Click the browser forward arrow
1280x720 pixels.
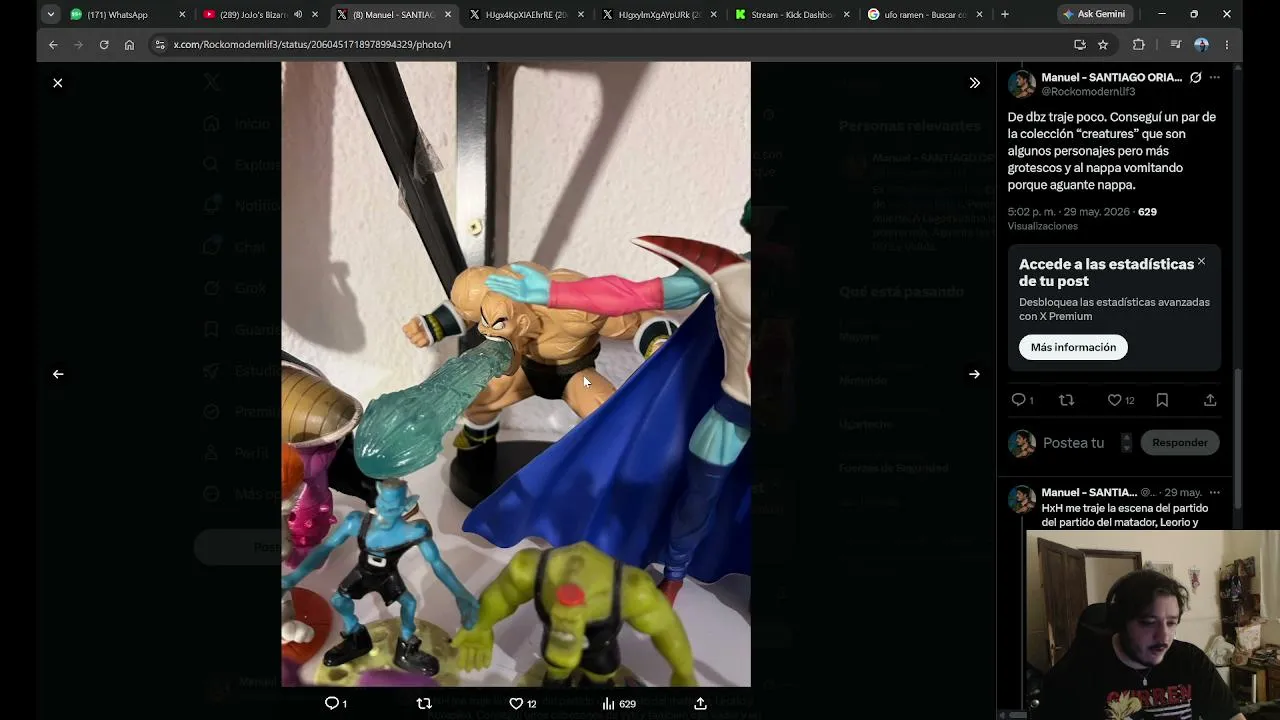point(78,45)
